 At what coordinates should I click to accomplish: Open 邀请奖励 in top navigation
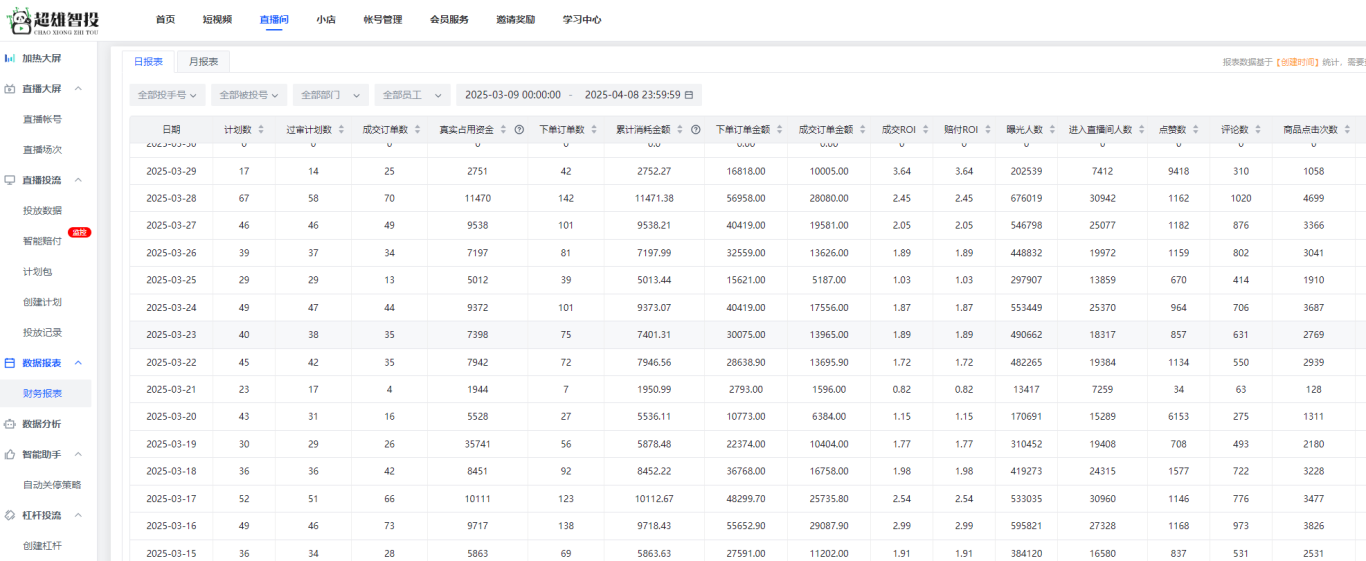tap(515, 19)
